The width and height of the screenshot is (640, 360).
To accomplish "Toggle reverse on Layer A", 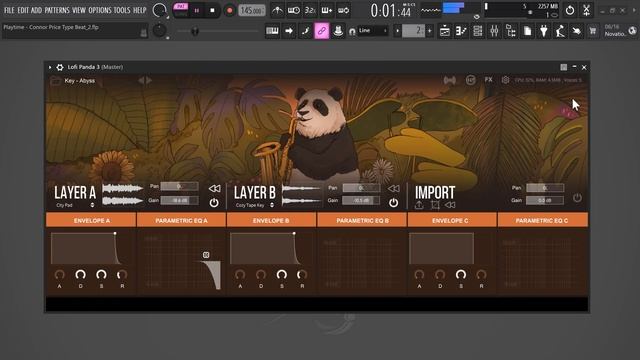I will [x=214, y=189].
